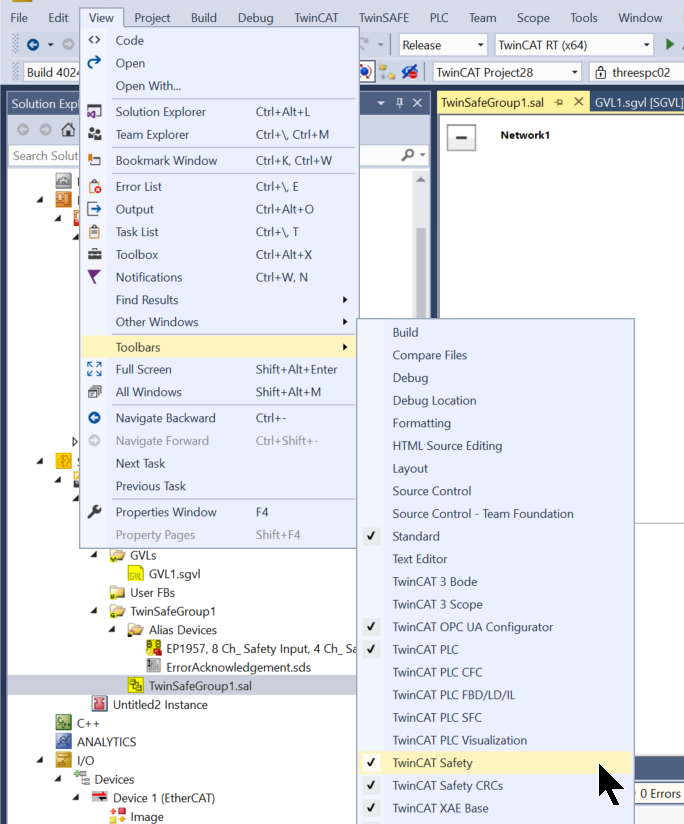
Task: Open the TwinCAT Project28 dropdown
Action: coord(574,72)
